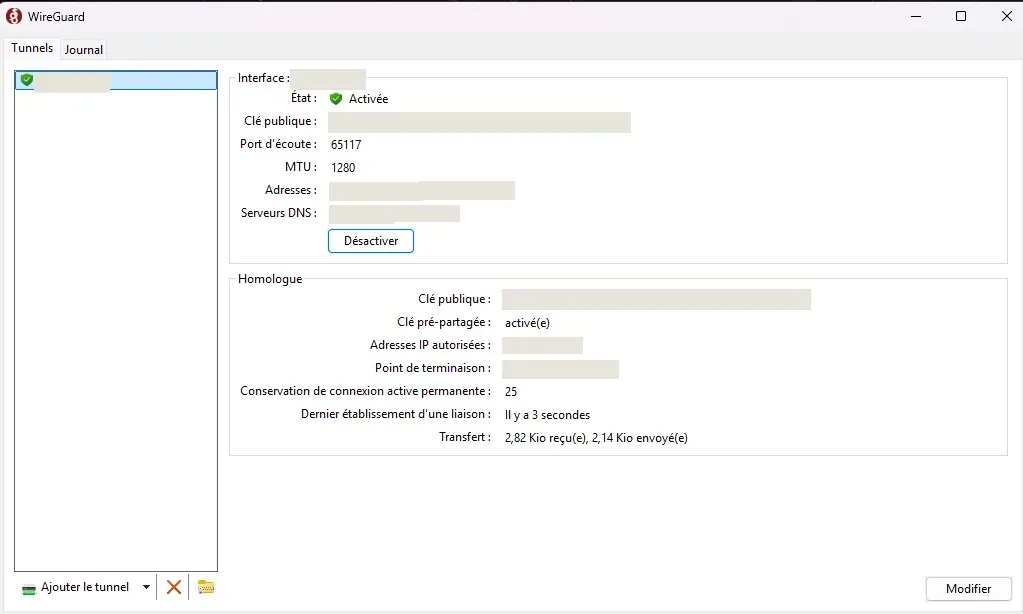The width and height of the screenshot is (1023, 614).
Task: Click the Activée status text
Action: [x=368, y=99]
